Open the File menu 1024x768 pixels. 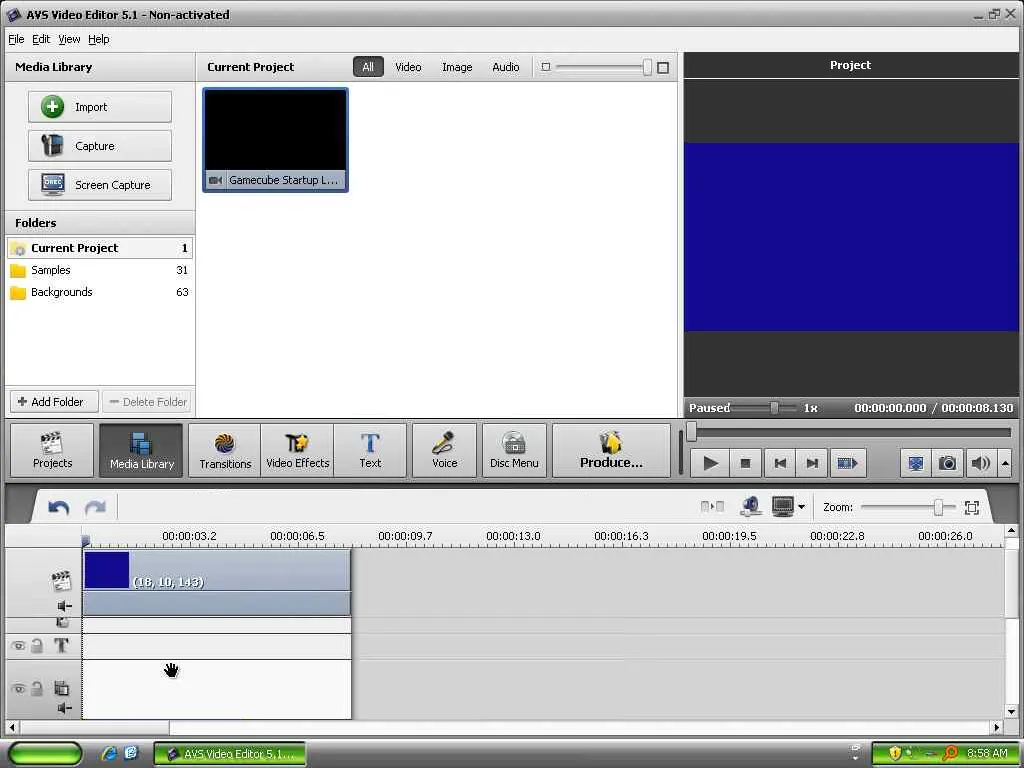pyautogui.click(x=16, y=39)
